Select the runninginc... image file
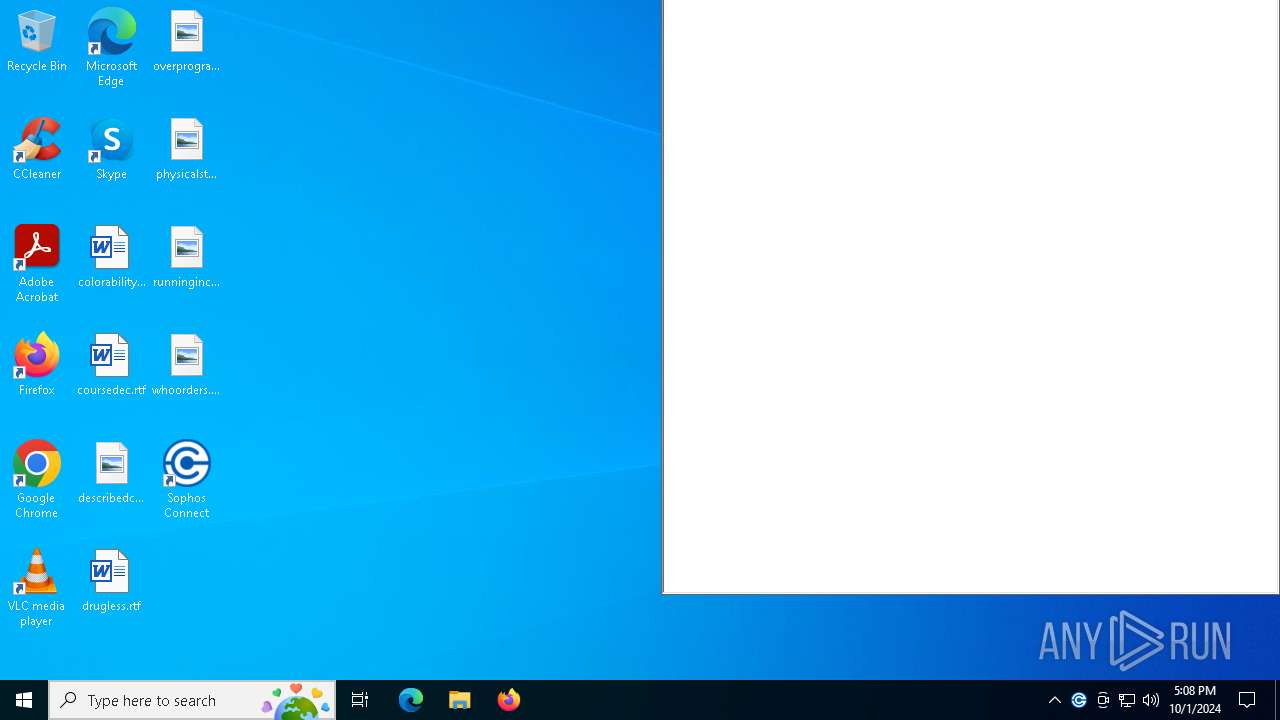The width and height of the screenshot is (1280, 720). (186, 258)
